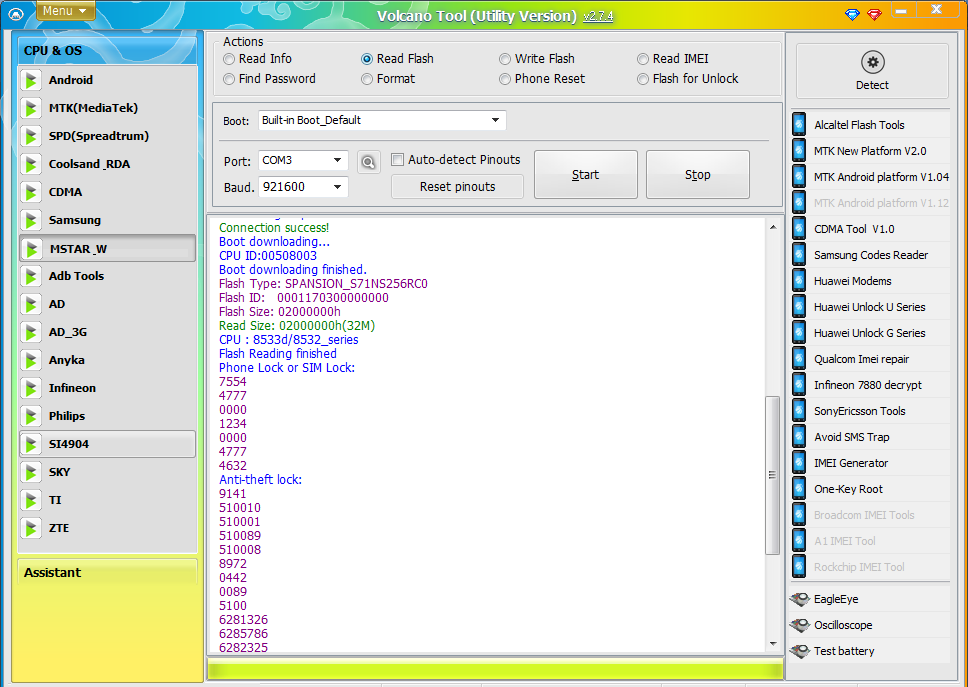968x687 pixels.
Task: Click the log scroll up arrow
Action: [773, 228]
